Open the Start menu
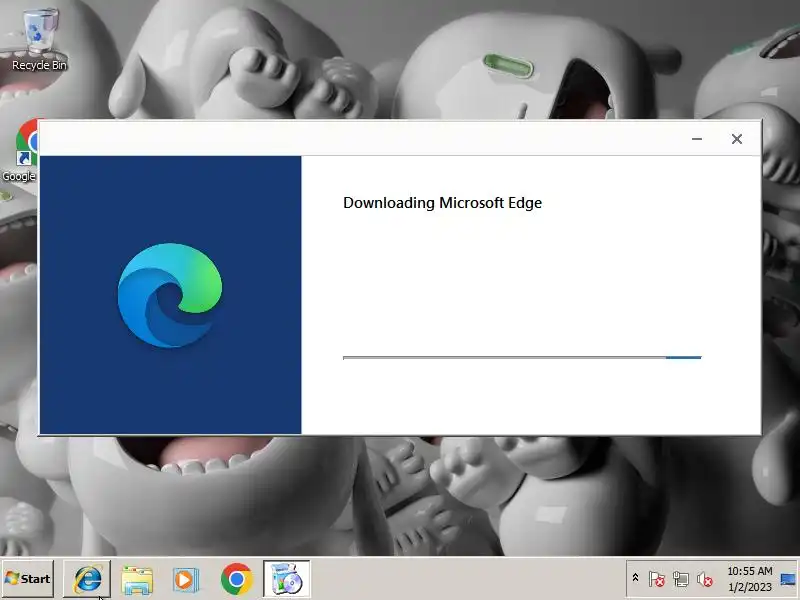The image size is (800, 600). coord(28,579)
